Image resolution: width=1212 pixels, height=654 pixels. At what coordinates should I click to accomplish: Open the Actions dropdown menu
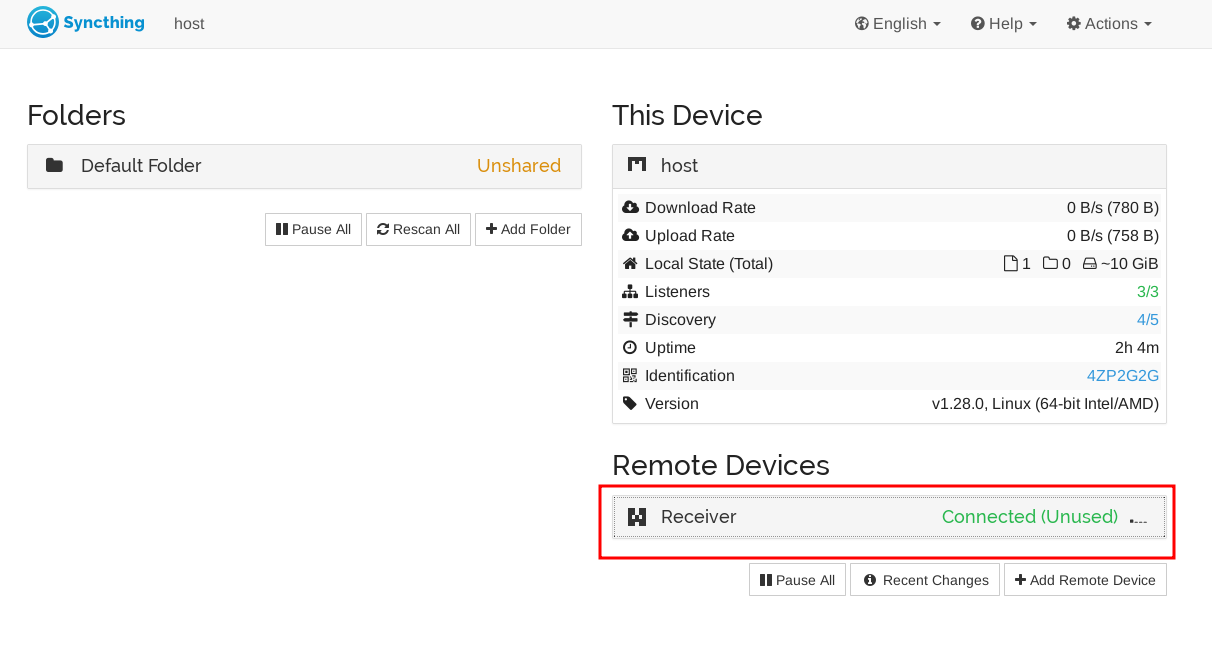1109,24
